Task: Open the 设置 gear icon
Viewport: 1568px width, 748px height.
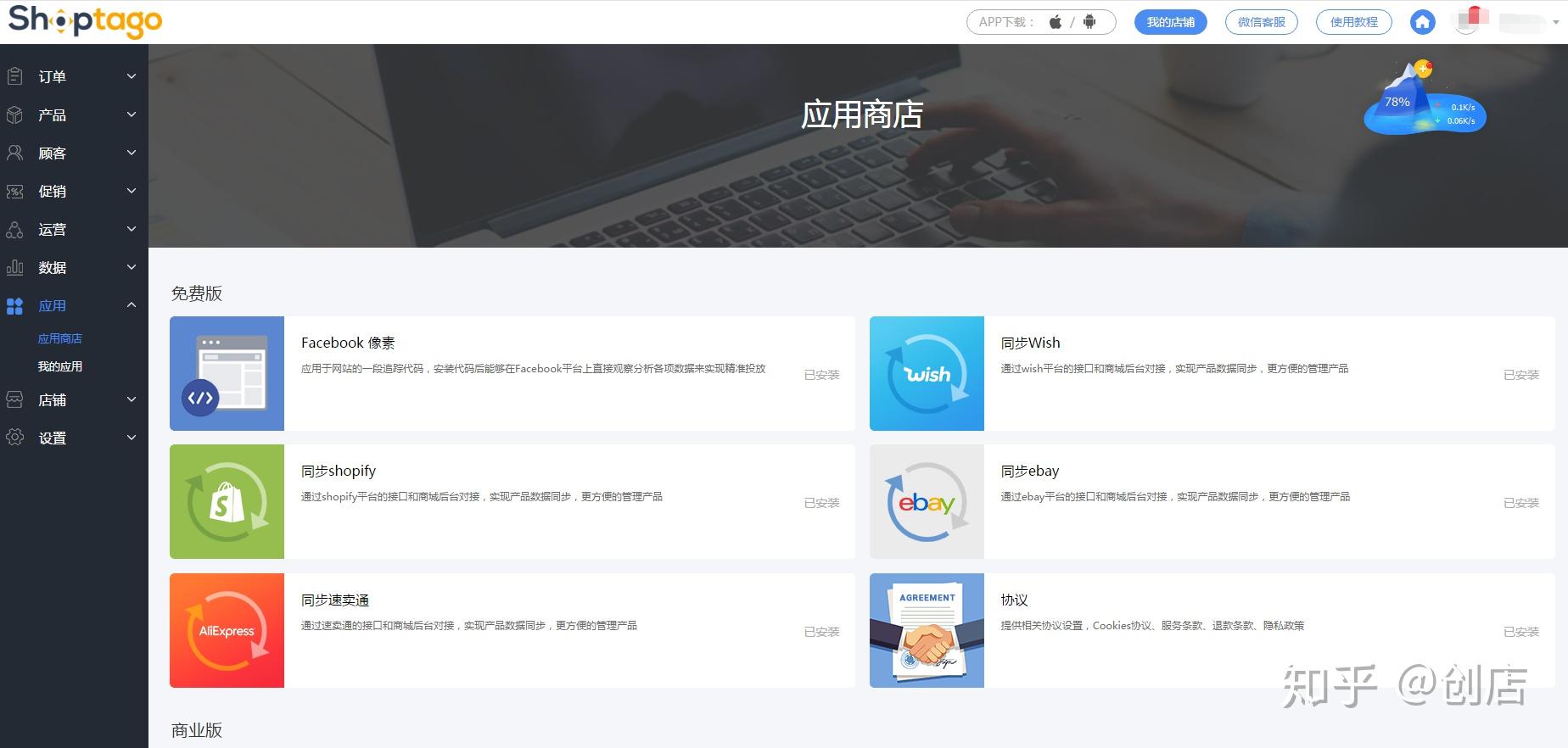Action: [14, 438]
